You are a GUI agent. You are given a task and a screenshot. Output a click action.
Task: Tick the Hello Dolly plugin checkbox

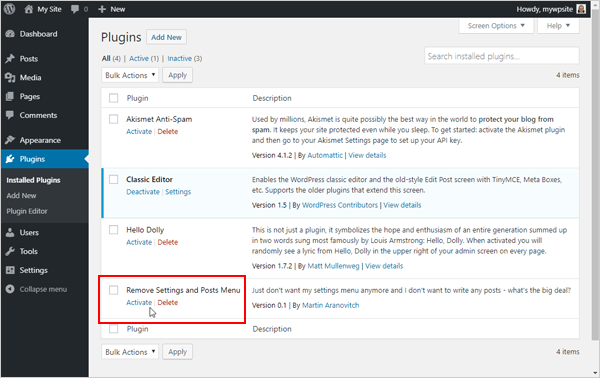click(114, 230)
